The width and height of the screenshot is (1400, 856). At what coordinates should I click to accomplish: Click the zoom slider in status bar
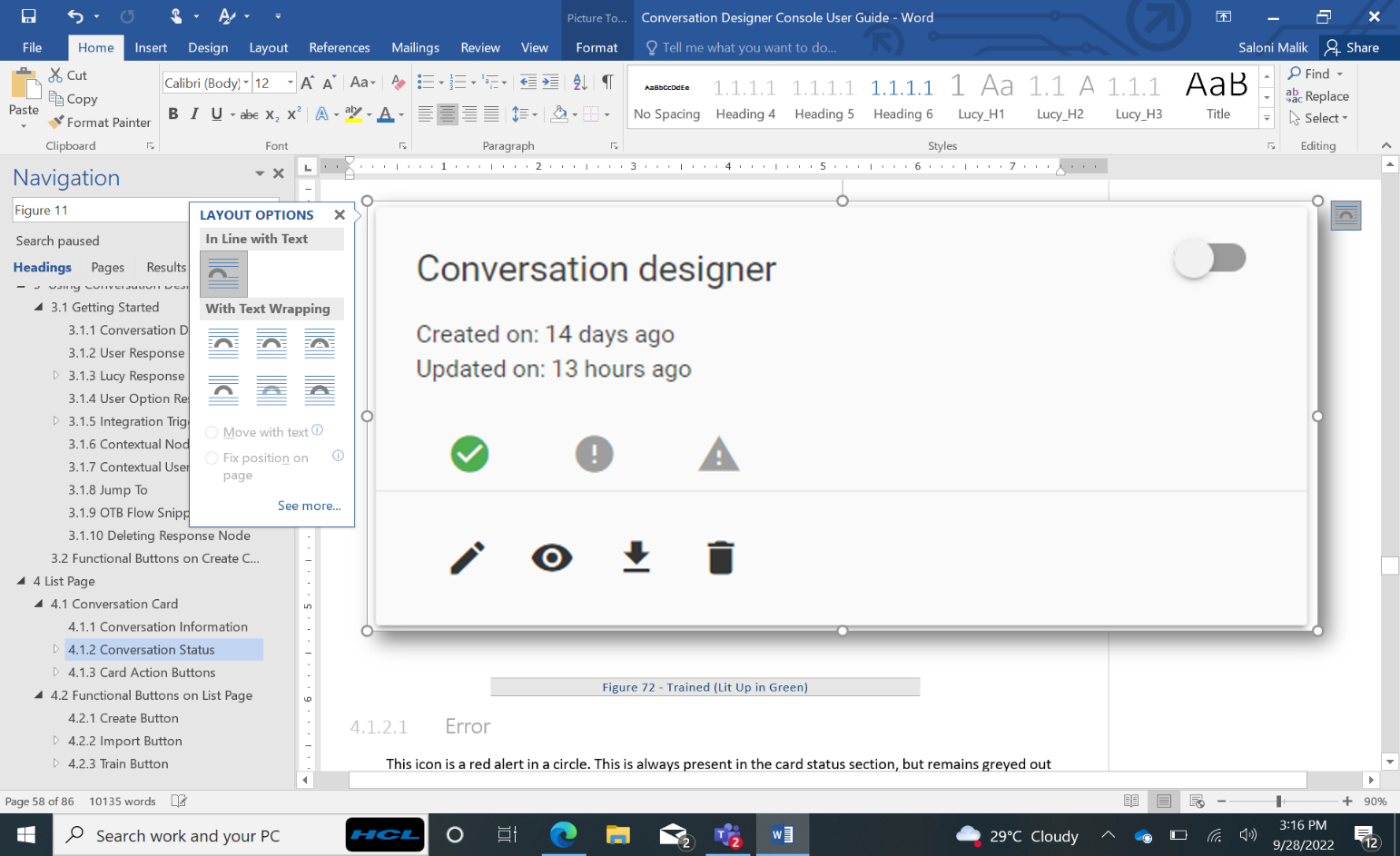(x=1278, y=801)
